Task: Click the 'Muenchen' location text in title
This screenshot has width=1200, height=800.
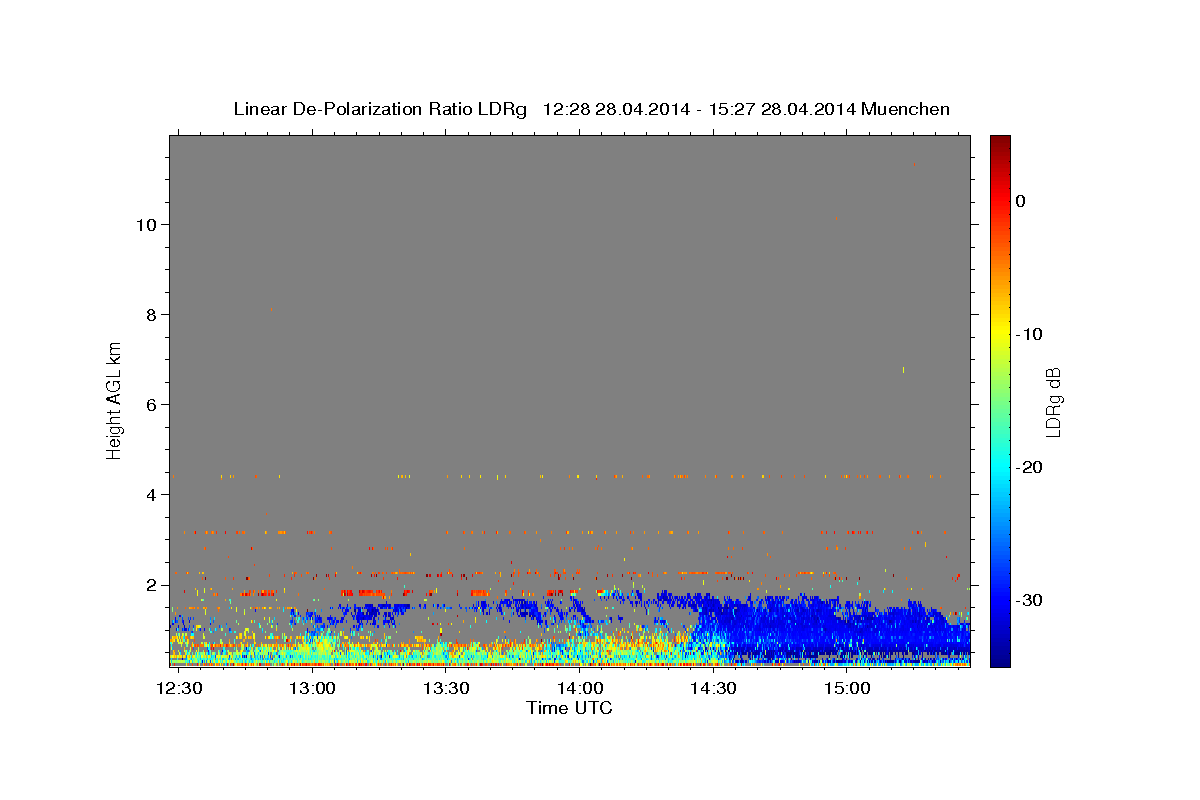Action: coord(906,109)
